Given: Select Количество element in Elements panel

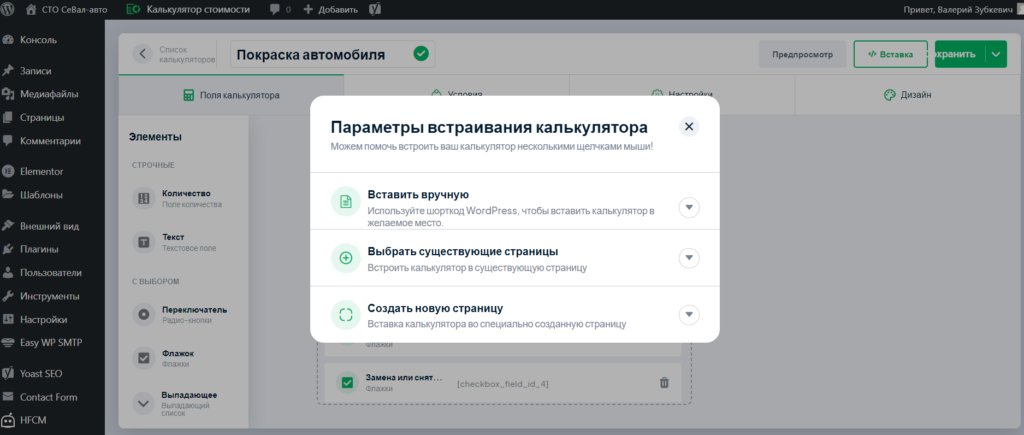Looking at the screenshot, I should pyautogui.click(x=183, y=199).
